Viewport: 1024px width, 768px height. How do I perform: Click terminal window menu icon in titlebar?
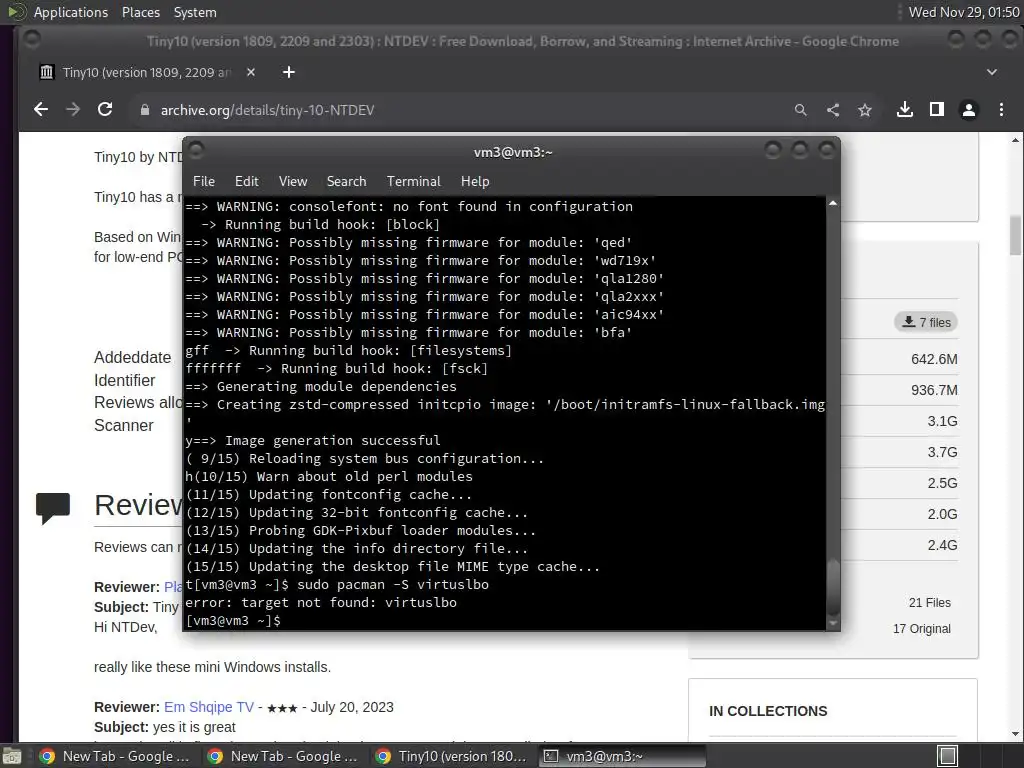196,151
